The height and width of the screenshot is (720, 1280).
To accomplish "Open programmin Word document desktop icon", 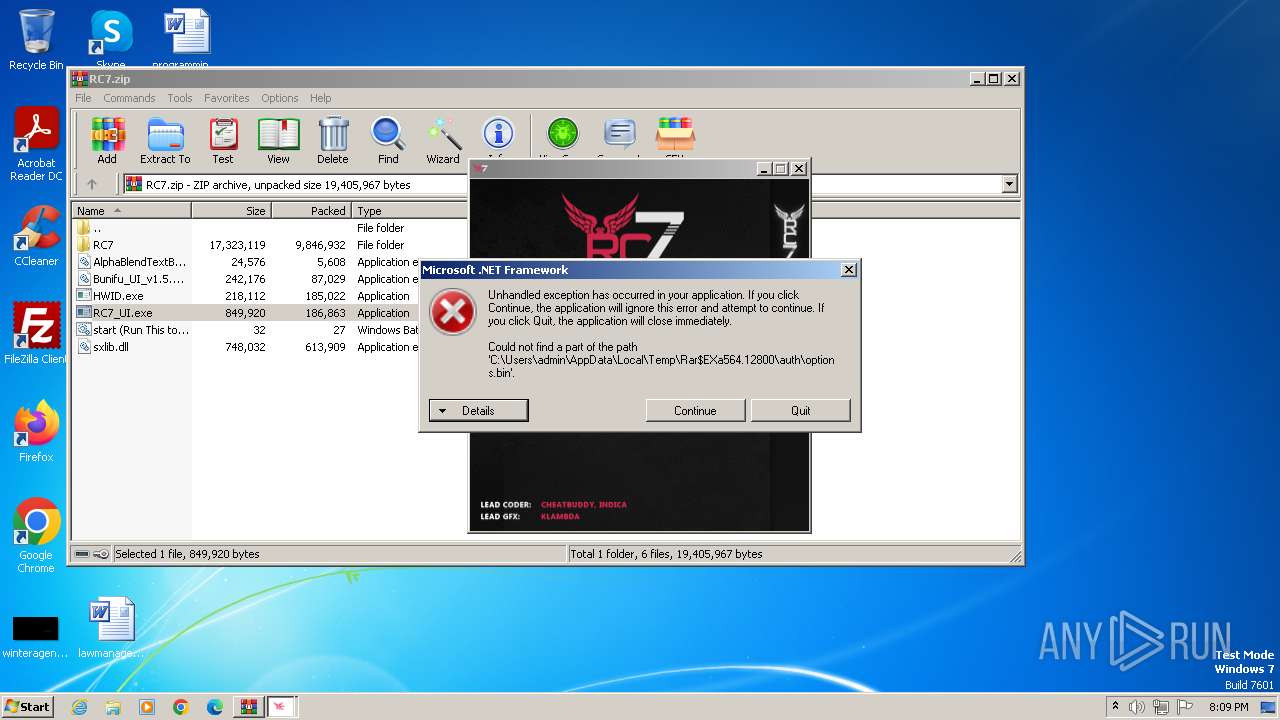I will tap(181, 38).
